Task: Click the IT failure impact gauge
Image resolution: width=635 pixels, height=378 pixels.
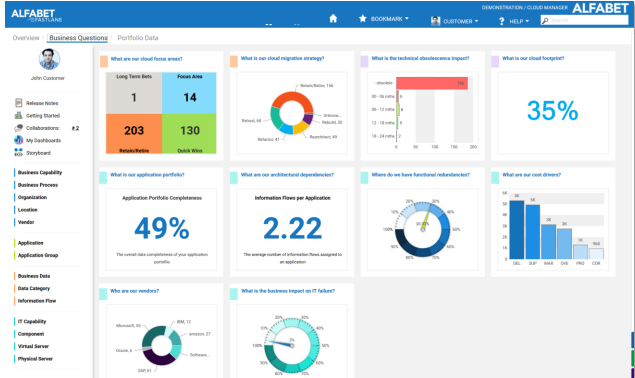Action: tap(292, 346)
